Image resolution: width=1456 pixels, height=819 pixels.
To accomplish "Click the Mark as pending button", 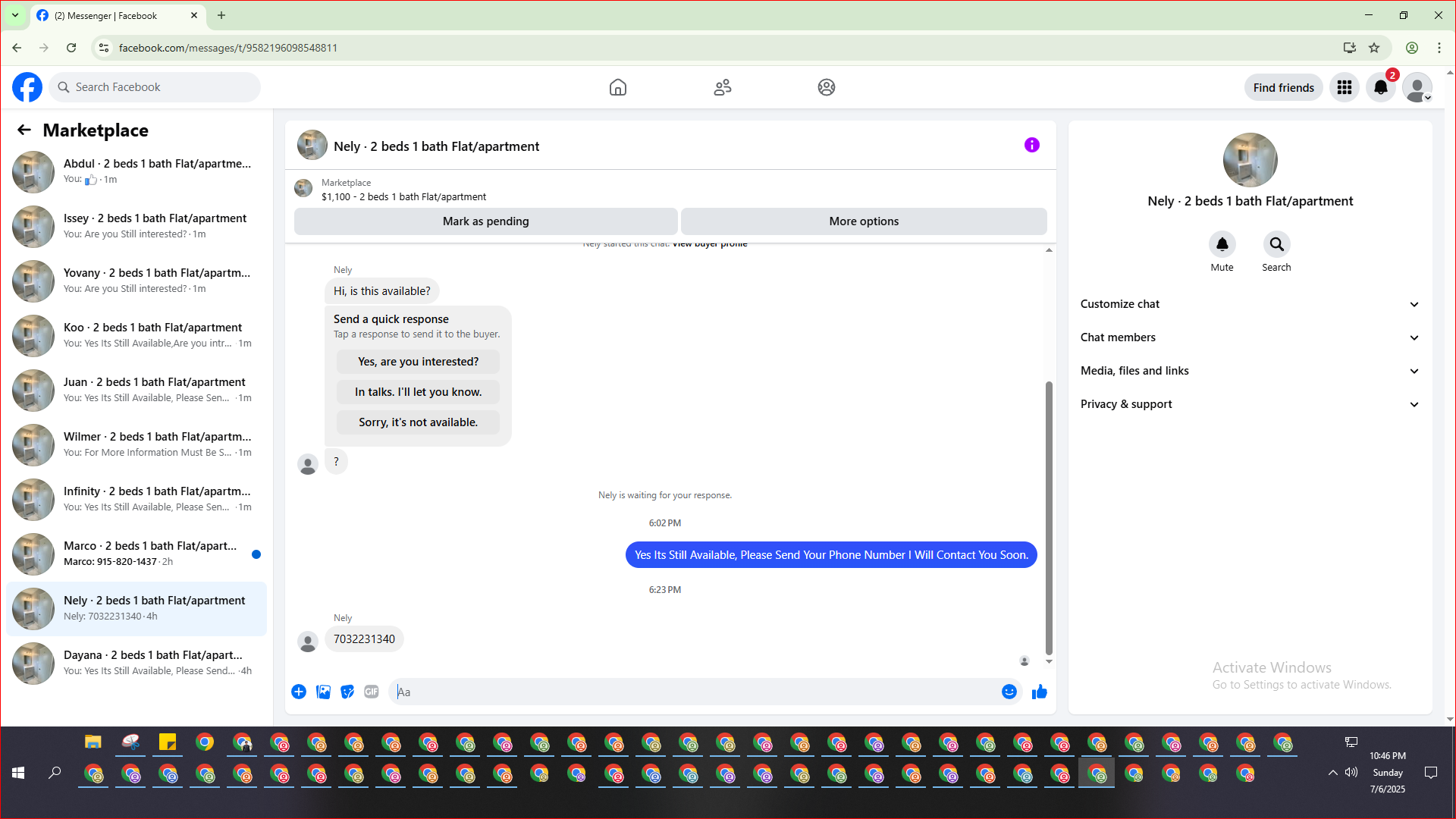I will (x=485, y=221).
